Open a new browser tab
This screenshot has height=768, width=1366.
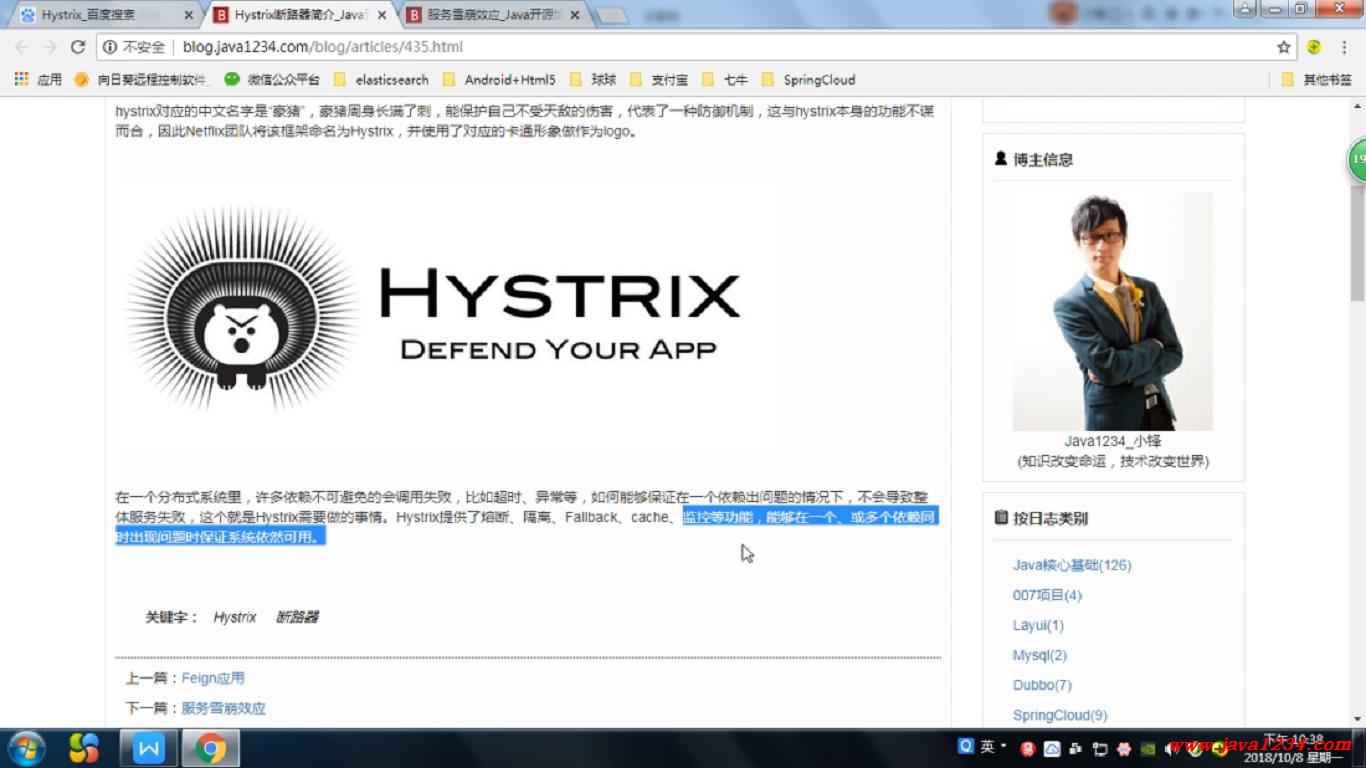pyautogui.click(x=611, y=16)
